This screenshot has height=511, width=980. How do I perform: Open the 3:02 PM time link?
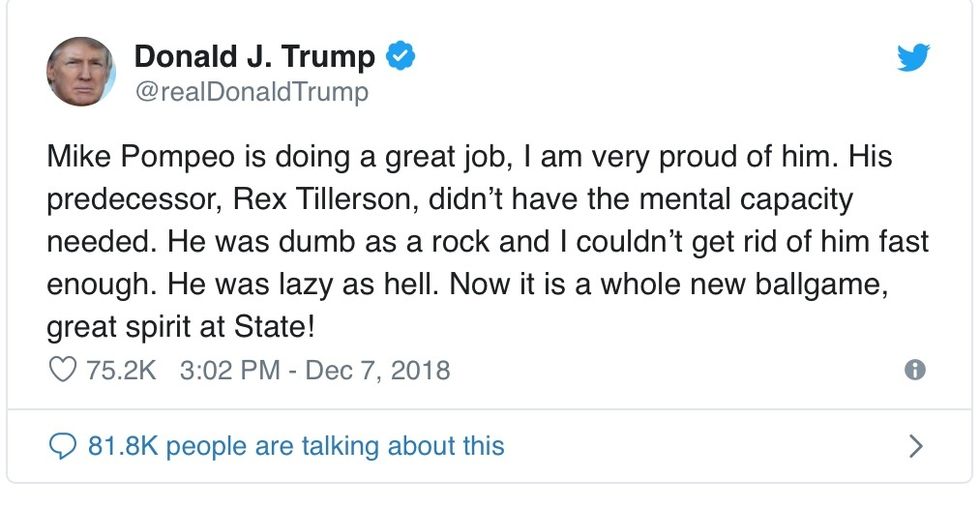229,370
